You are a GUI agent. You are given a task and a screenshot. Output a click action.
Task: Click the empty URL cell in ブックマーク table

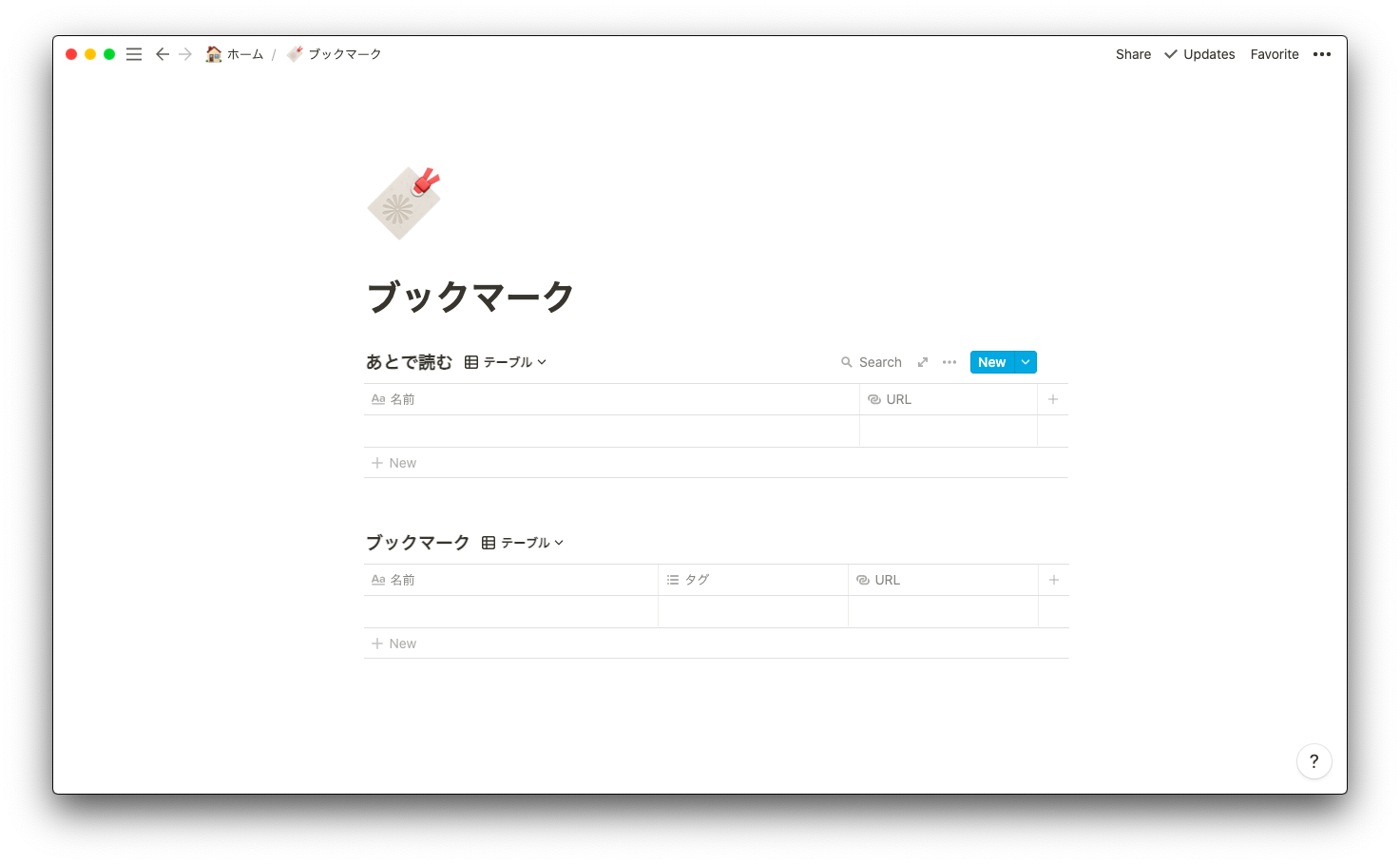(x=943, y=612)
